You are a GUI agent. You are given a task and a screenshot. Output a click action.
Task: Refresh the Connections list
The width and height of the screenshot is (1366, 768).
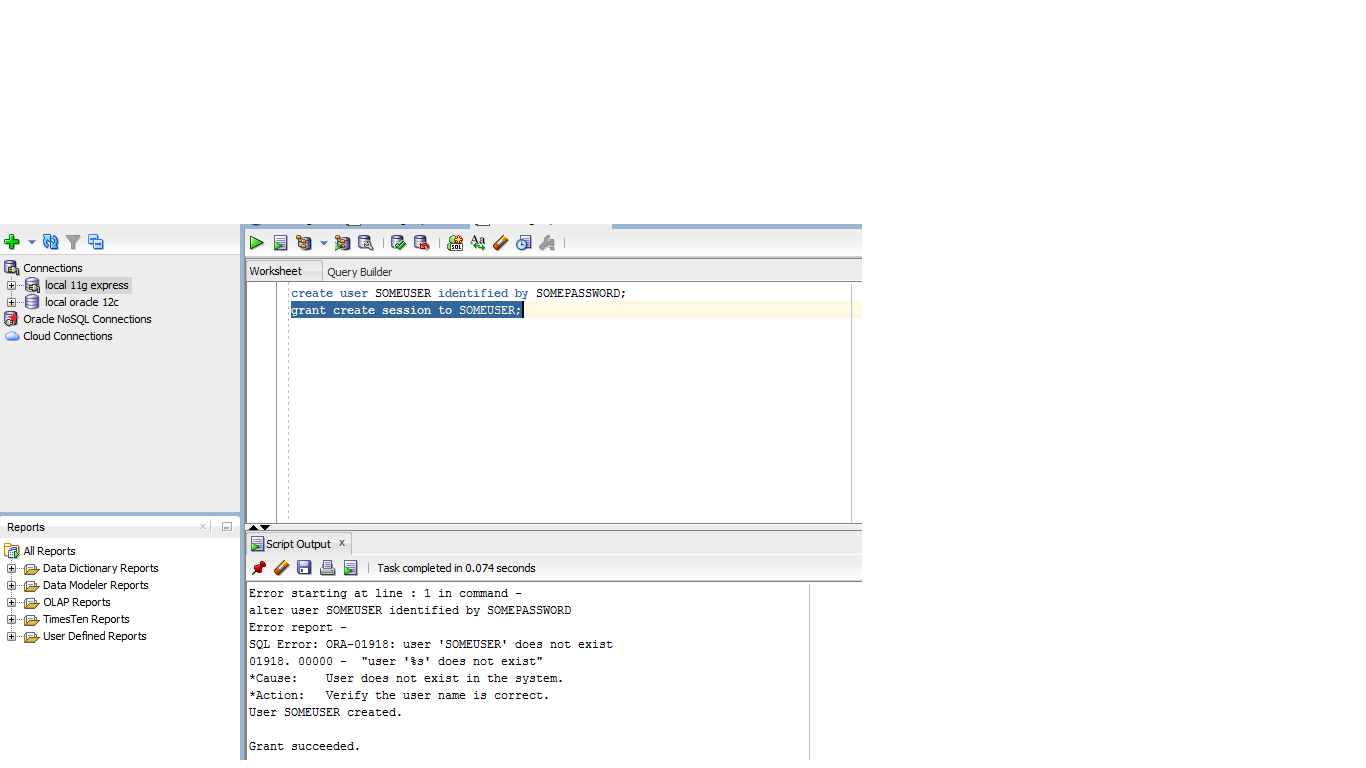click(x=50, y=242)
